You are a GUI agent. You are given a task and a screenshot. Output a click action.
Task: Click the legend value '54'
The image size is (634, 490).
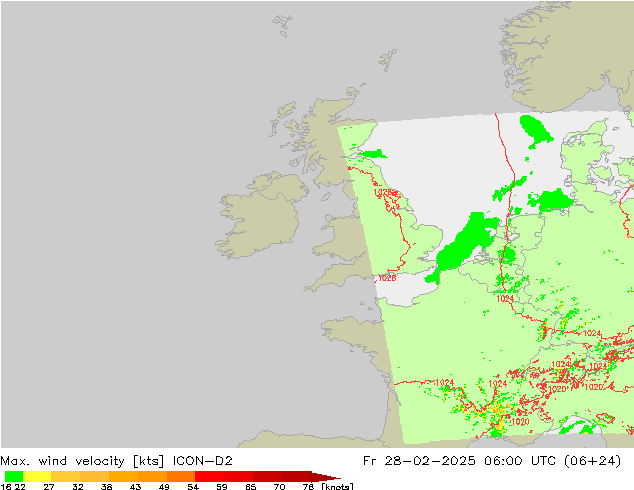[x=193, y=486]
